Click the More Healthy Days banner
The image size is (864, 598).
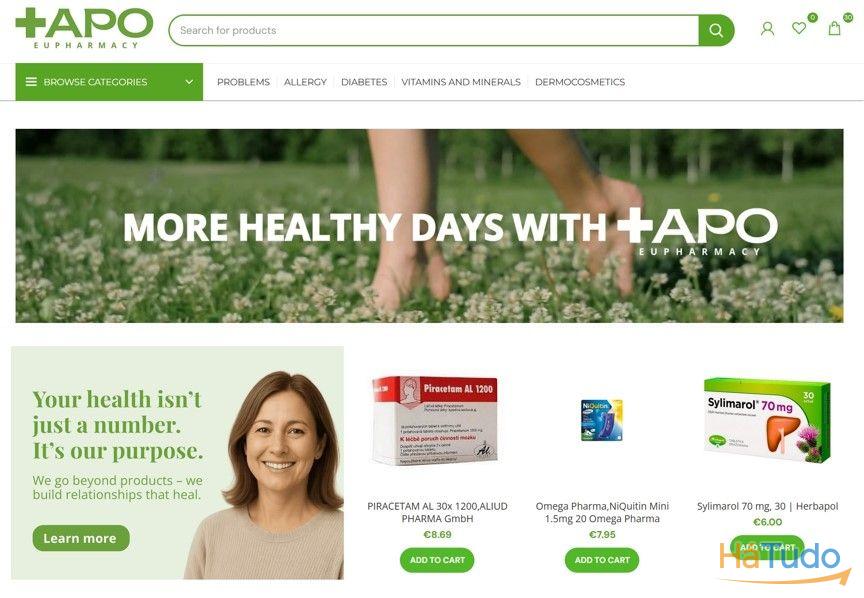429,226
